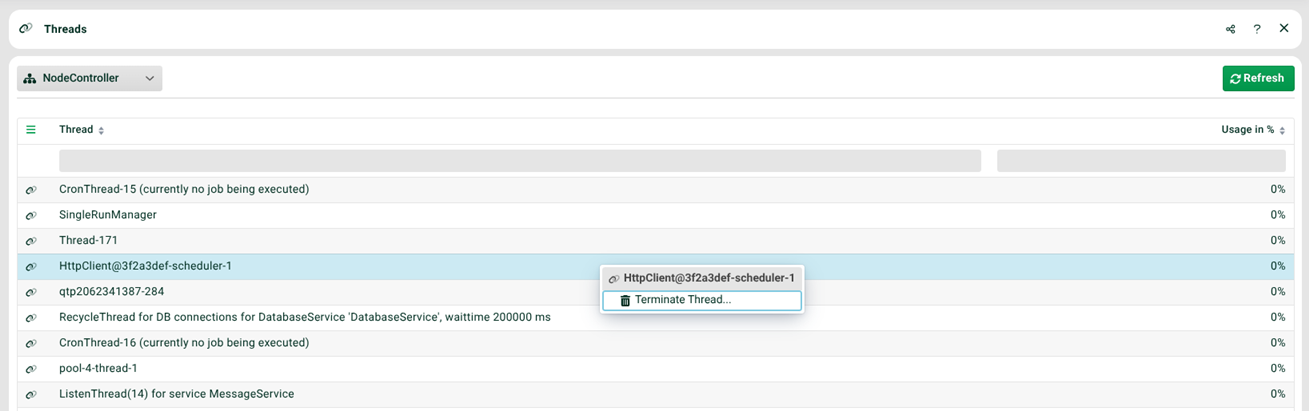The height and width of the screenshot is (411, 1309).
Task: Click the 0% usage value for SingleRunManager
Action: (x=1277, y=215)
